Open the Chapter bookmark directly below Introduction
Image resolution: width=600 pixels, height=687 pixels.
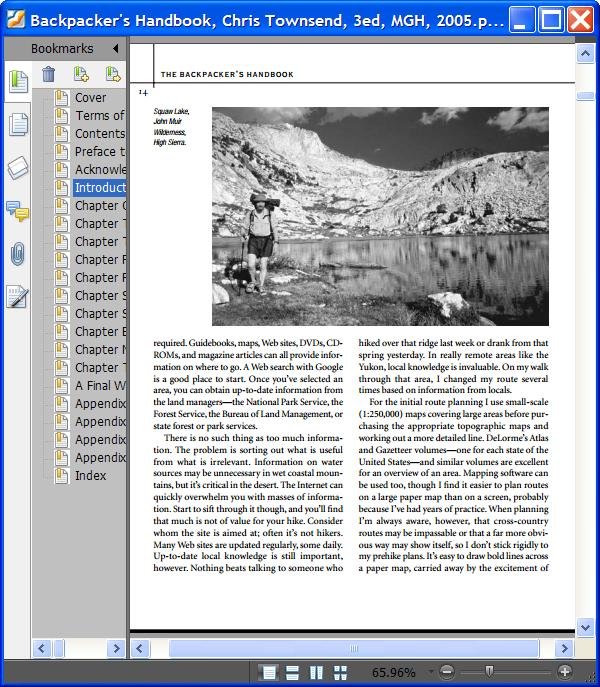point(100,205)
